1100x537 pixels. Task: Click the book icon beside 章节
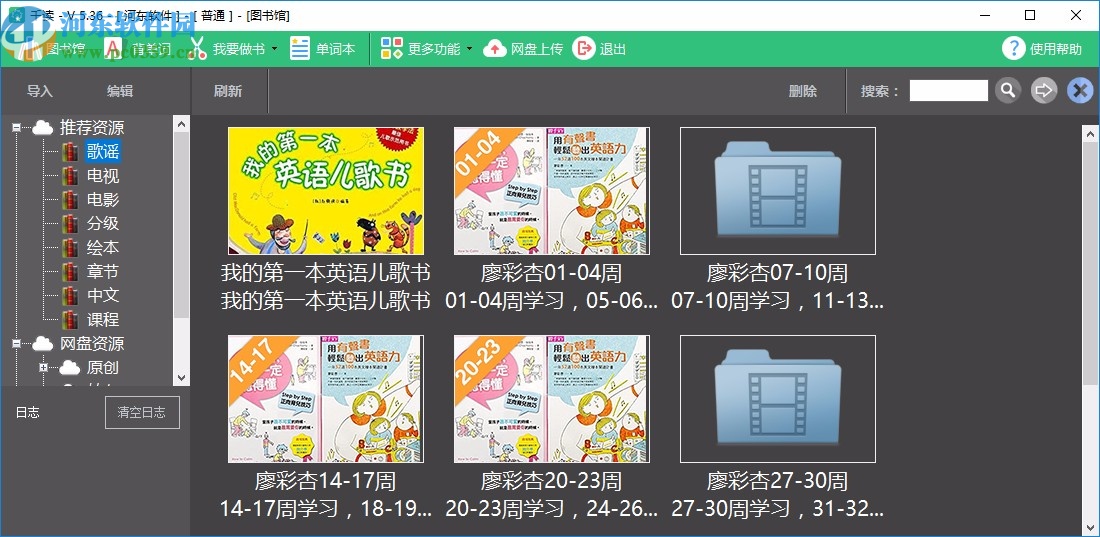pyautogui.click(x=70, y=272)
